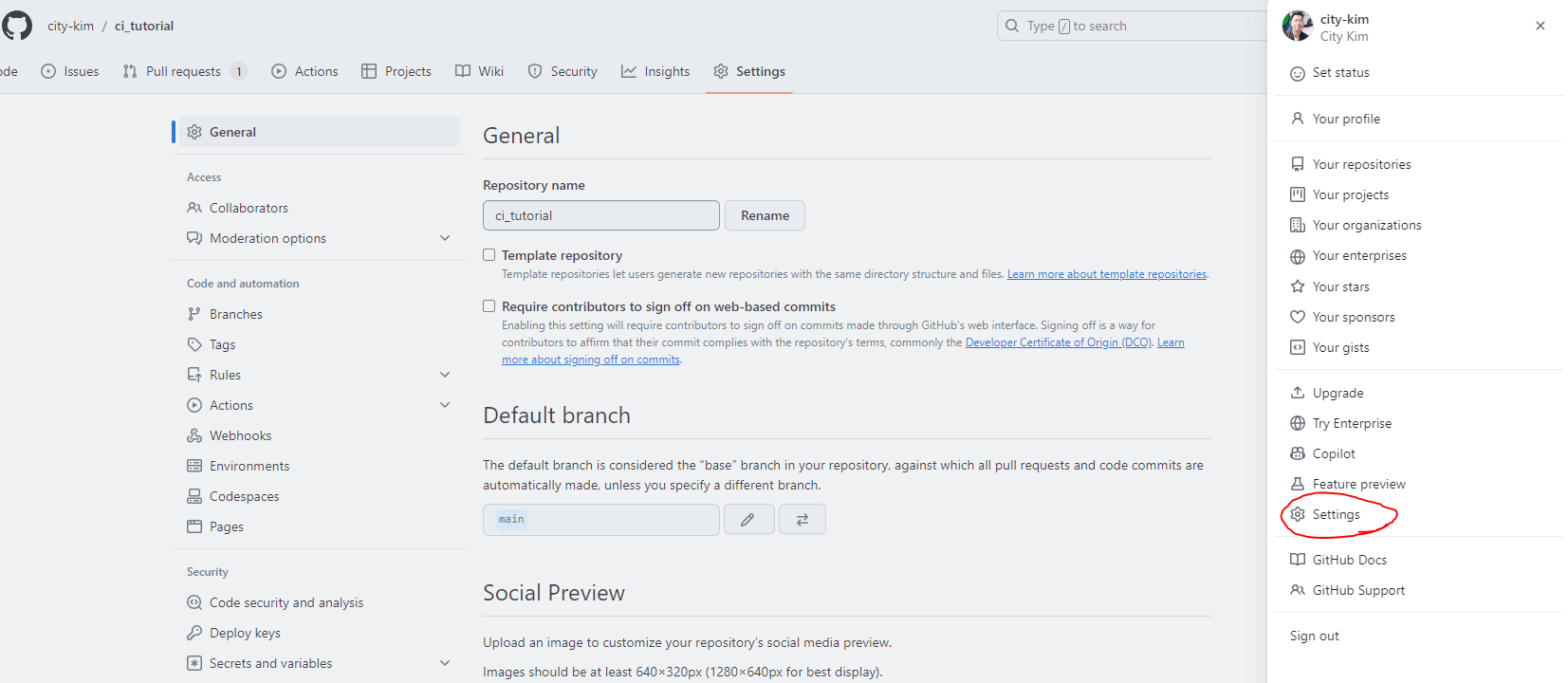Go to the Security tab
The height and width of the screenshot is (683, 1568).
[563, 71]
